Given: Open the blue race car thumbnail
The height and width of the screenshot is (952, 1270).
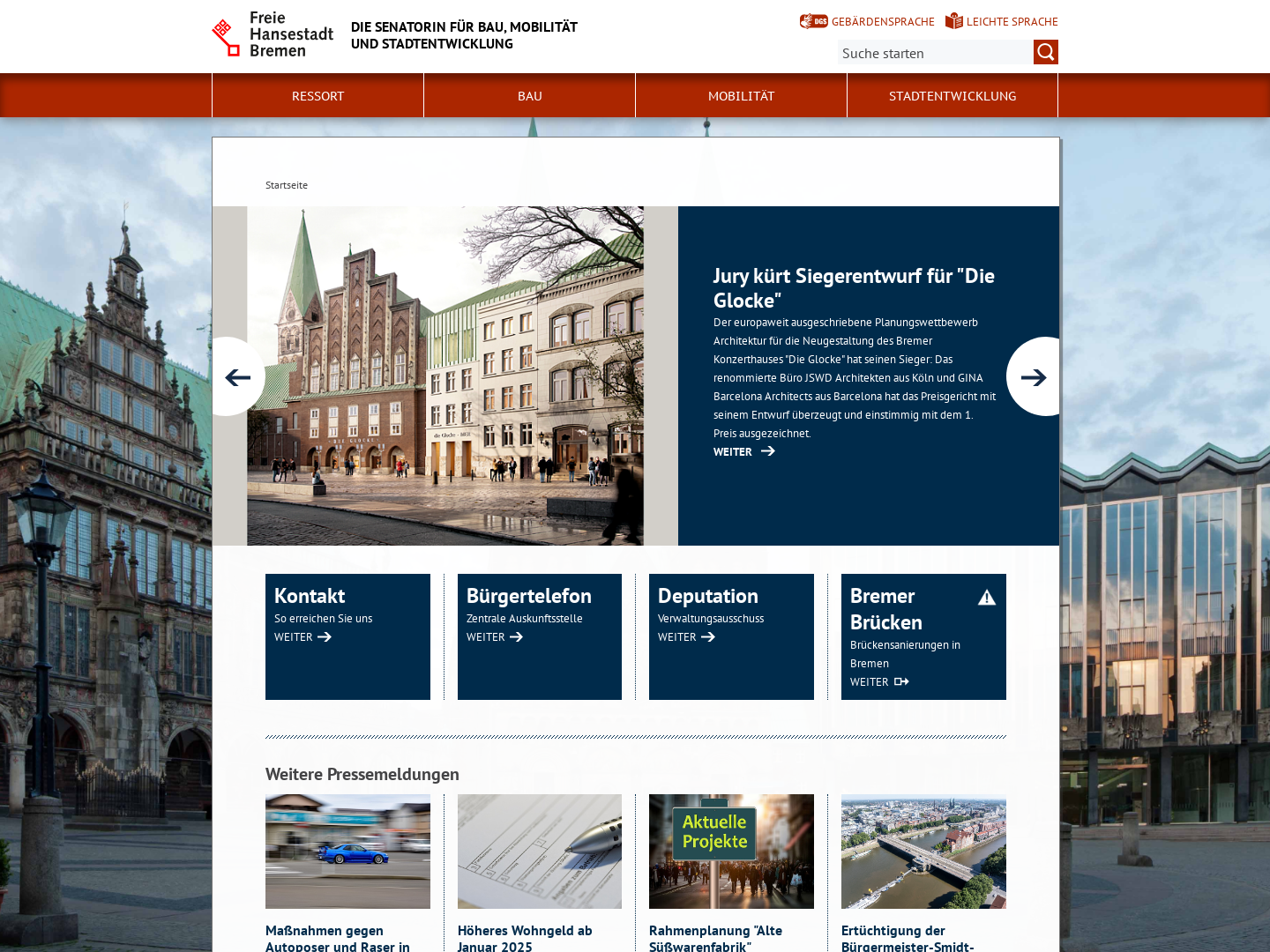Looking at the screenshot, I should (347, 852).
